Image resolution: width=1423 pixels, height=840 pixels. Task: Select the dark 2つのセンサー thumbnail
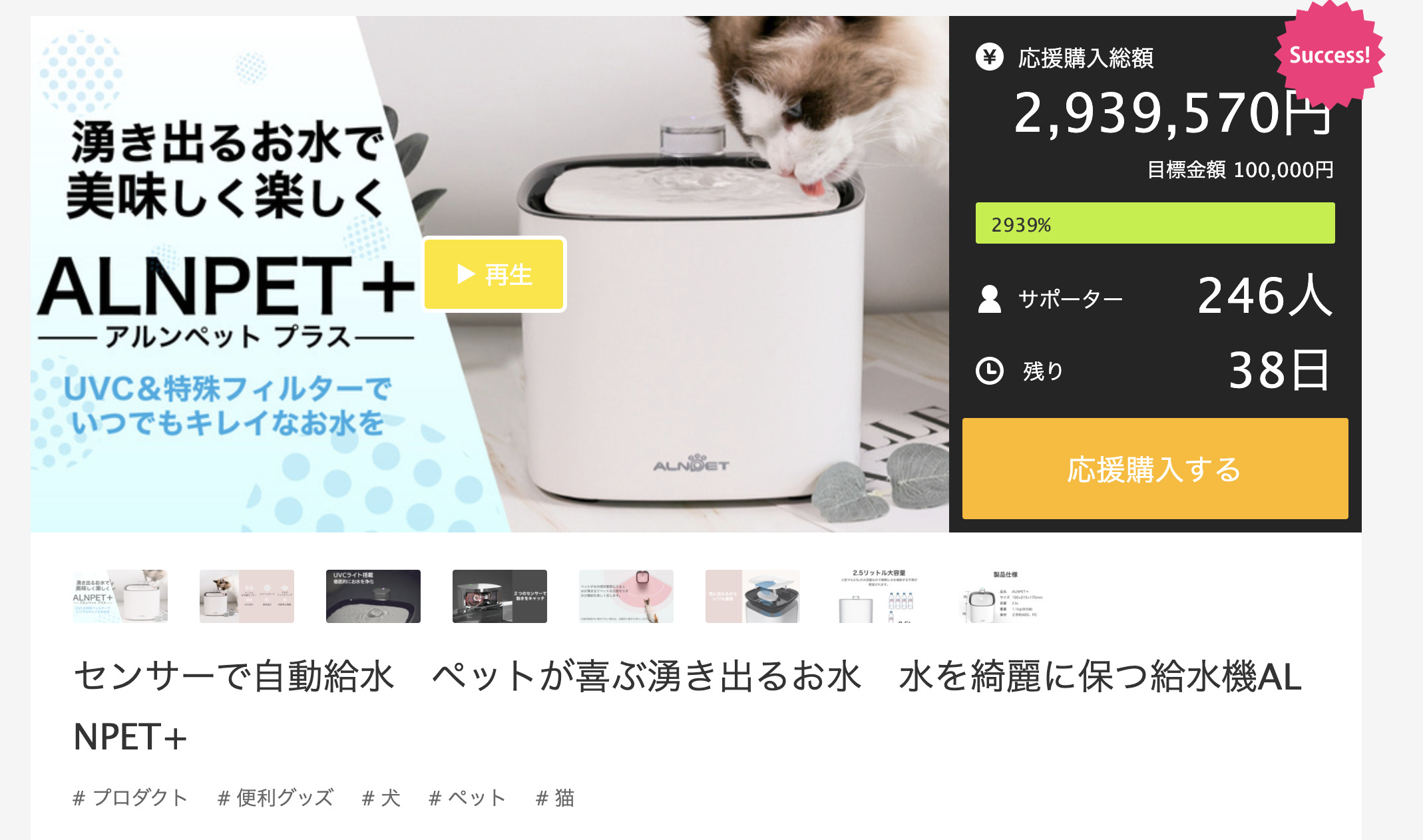[500, 596]
